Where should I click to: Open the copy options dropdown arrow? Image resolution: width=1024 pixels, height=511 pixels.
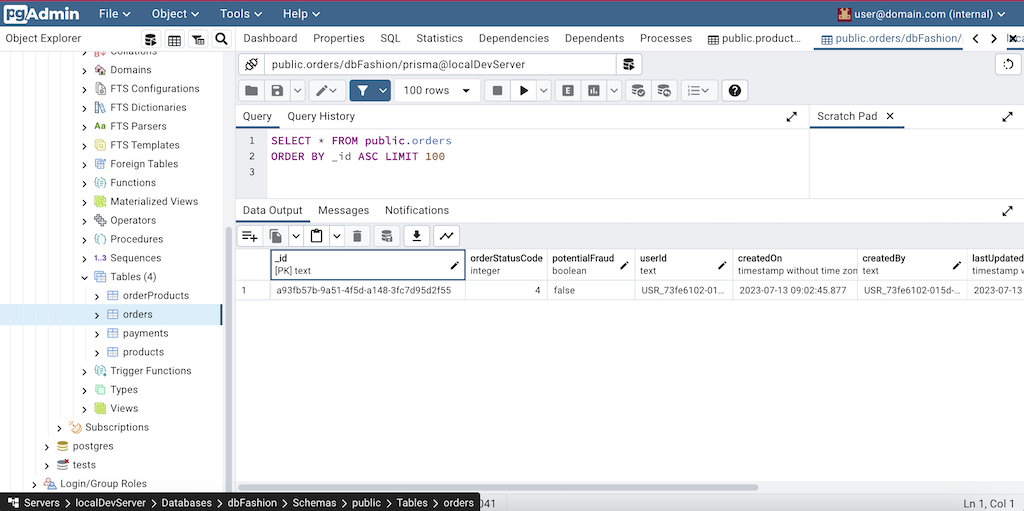[x=296, y=236]
